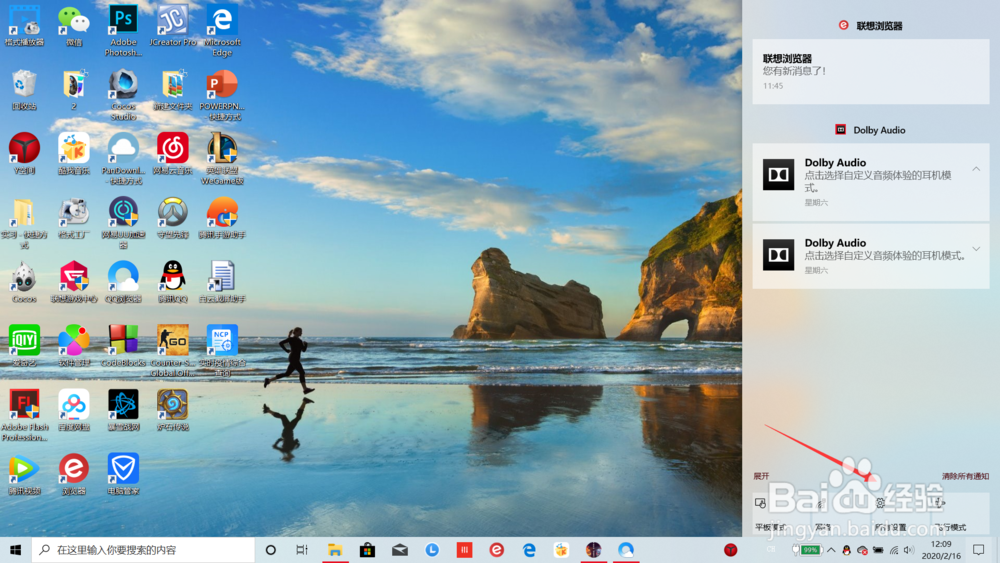
Task: Open the 联想浏览器 new message notification
Action: pos(871,71)
